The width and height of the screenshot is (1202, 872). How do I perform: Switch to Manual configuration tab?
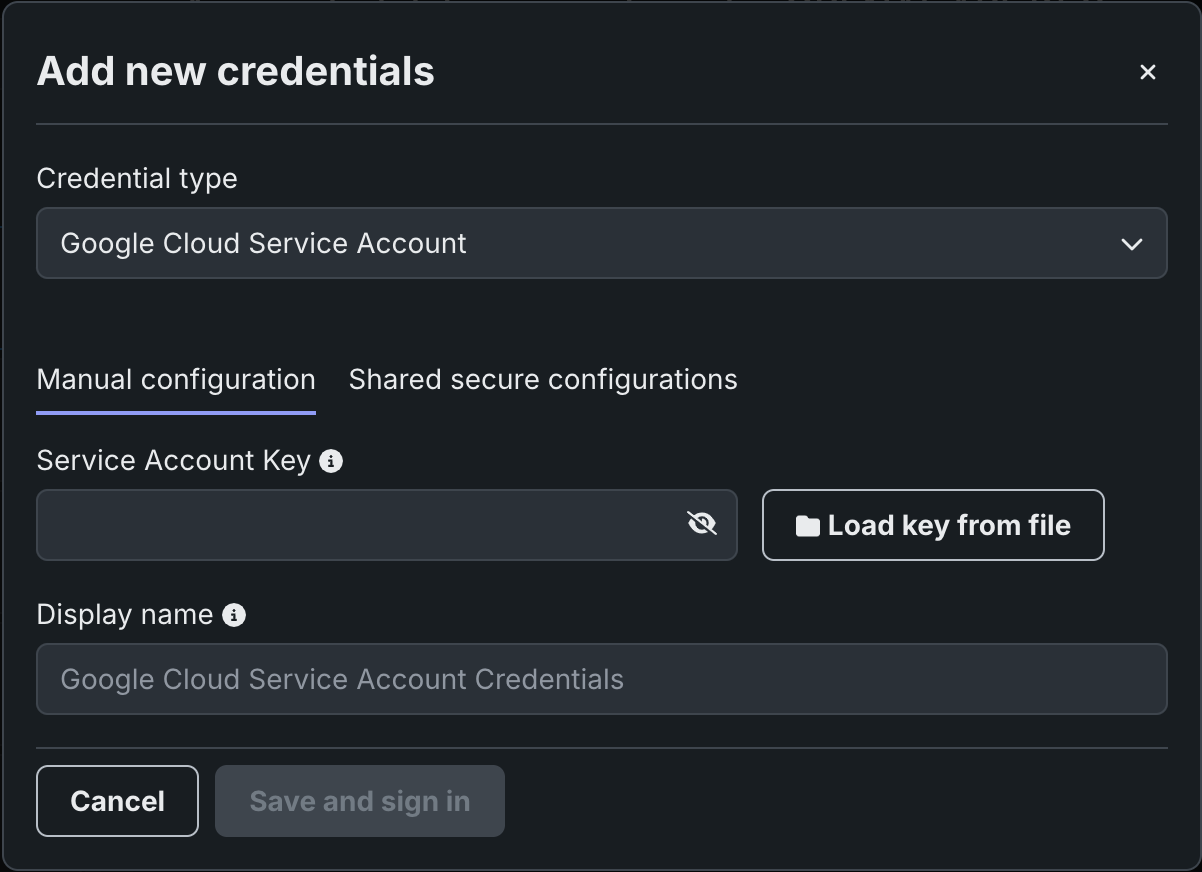[x=176, y=380]
